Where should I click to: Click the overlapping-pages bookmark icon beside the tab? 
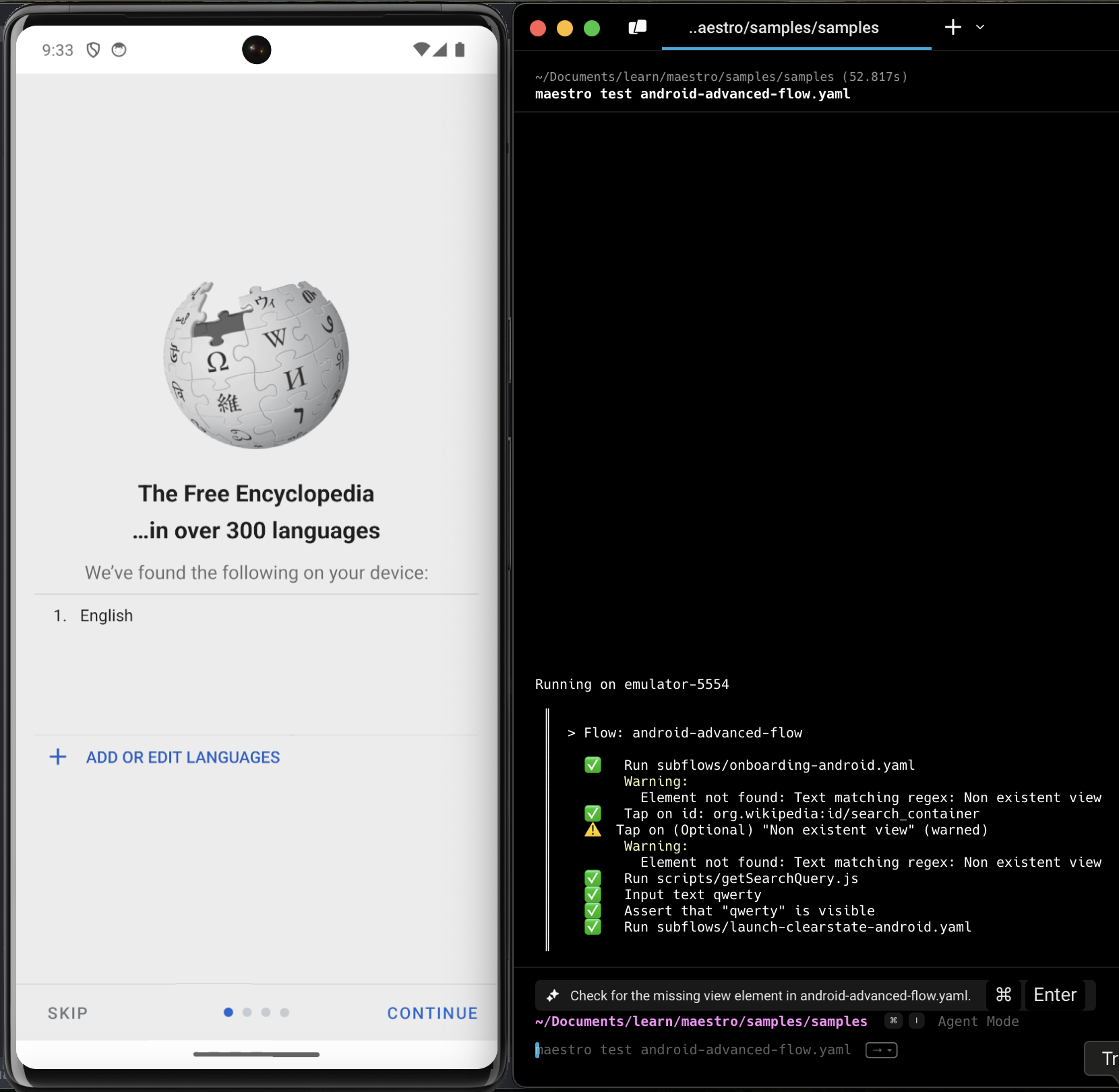[637, 27]
